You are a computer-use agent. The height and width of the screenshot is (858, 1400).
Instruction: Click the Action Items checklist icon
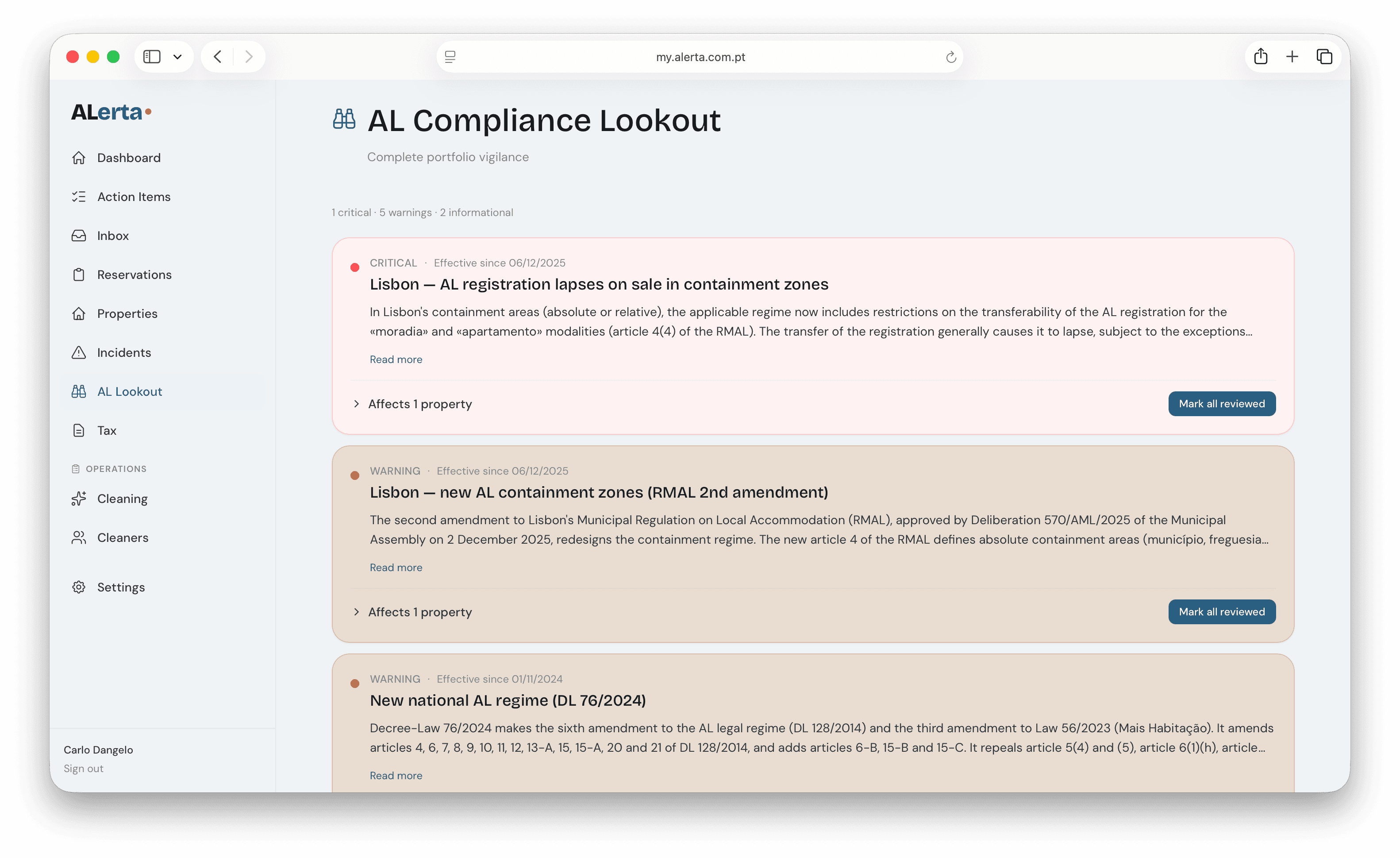coord(78,197)
